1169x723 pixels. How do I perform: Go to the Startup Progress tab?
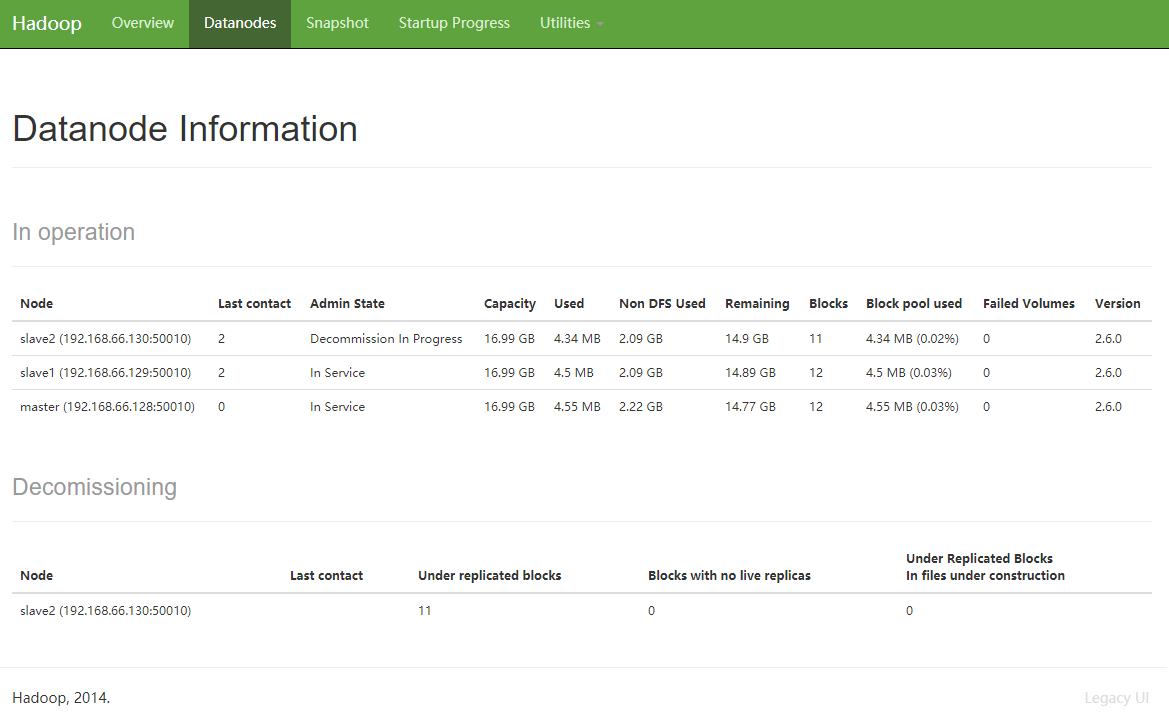pyautogui.click(x=454, y=23)
